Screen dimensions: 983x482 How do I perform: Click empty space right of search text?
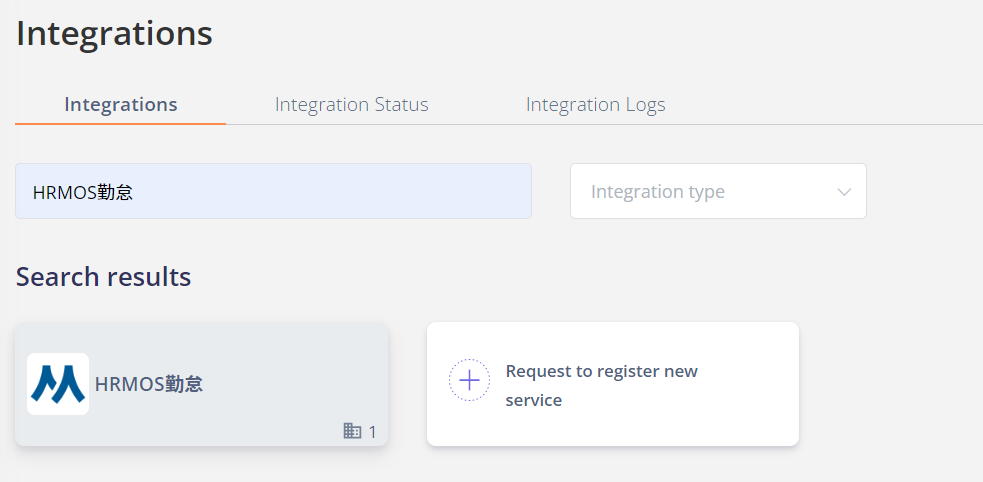click(x=332, y=192)
